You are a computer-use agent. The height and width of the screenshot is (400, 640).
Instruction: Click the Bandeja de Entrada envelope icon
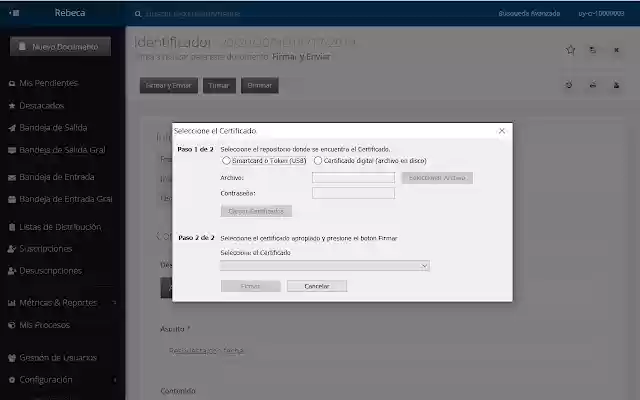[x=12, y=177]
